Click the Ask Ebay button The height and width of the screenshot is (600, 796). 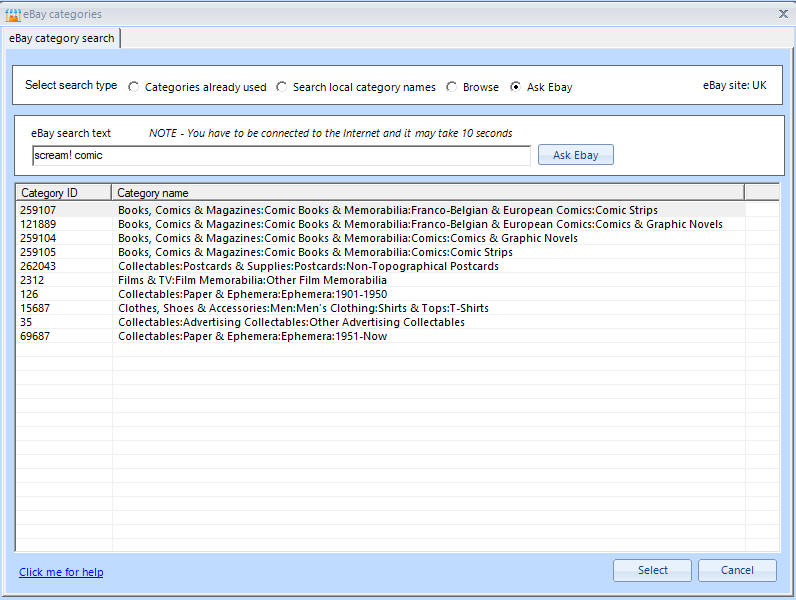pyautogui.click(x=576, y=155)
